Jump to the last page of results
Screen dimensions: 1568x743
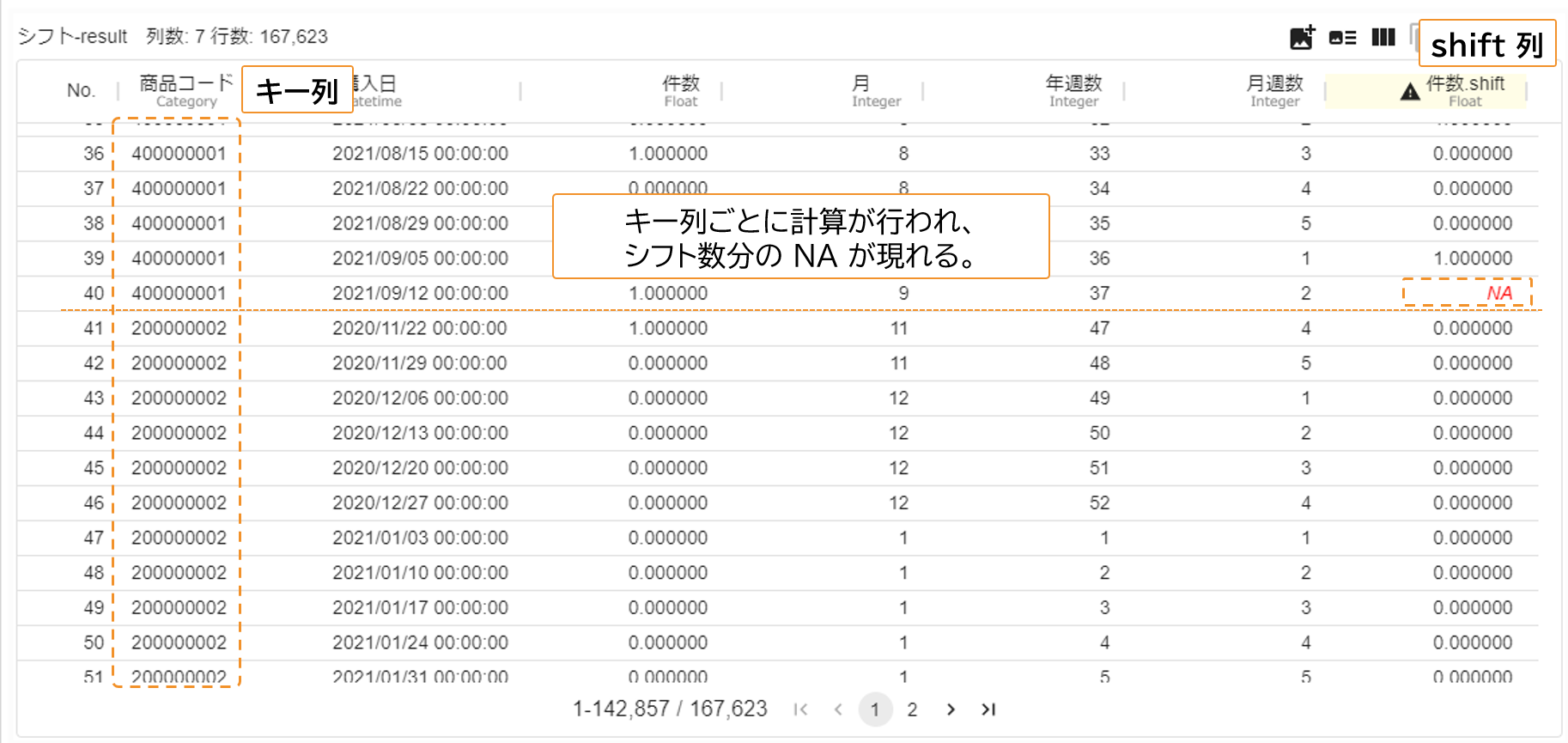[x=988, y=710]
